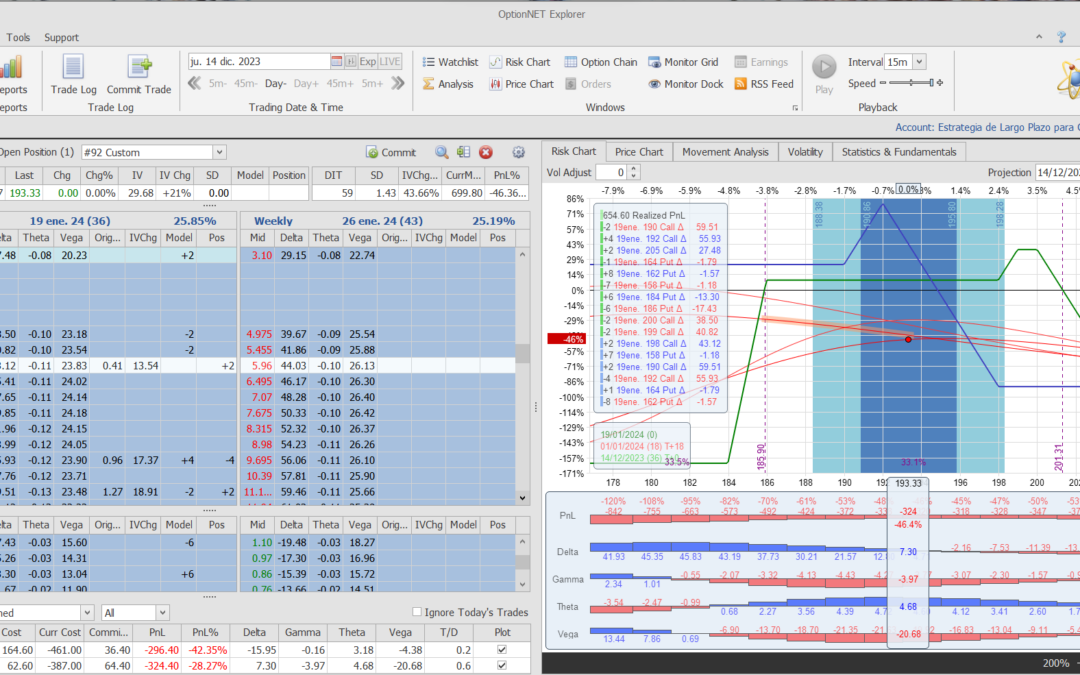Uncheck Plot for the -296.40 PnL row
This screenshot has height=675, width=1080.
[x=501, y=650]
